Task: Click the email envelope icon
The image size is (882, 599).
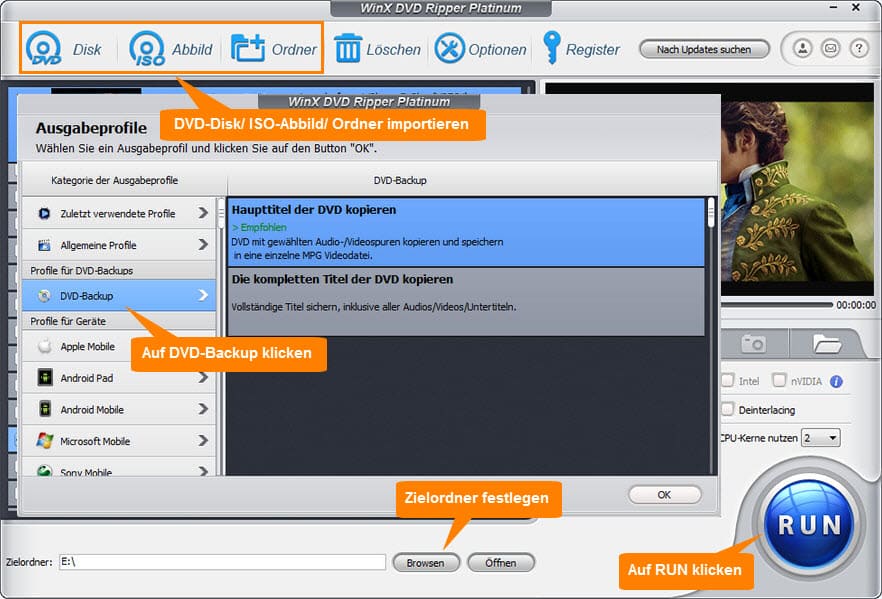Action: coord(830,48)
